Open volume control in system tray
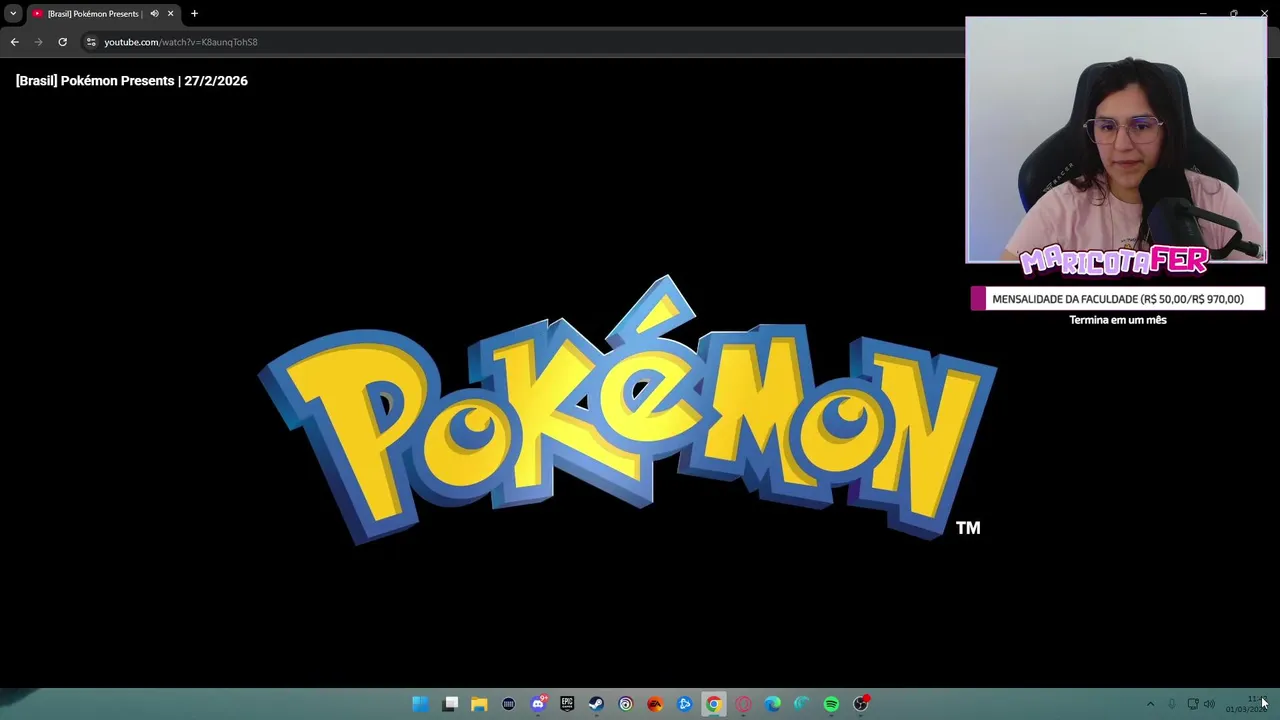 click(x=1209, y=704)
